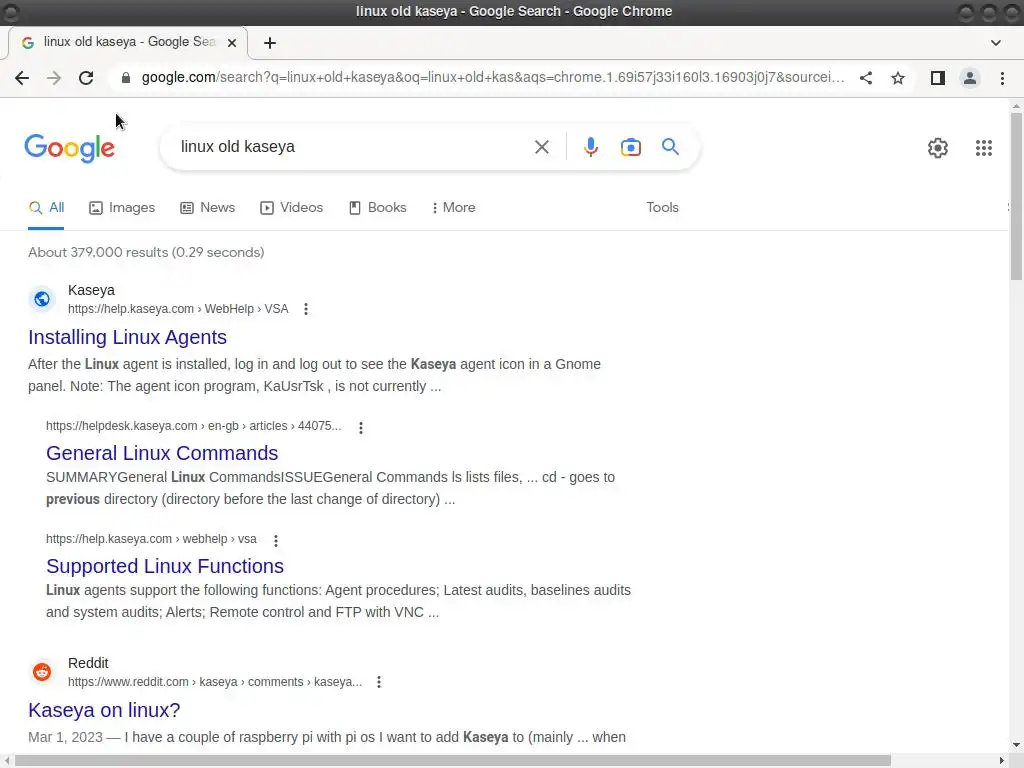
Task: Click the reddit.com kaseya comments breadcrumb
Action: (215, 682)
